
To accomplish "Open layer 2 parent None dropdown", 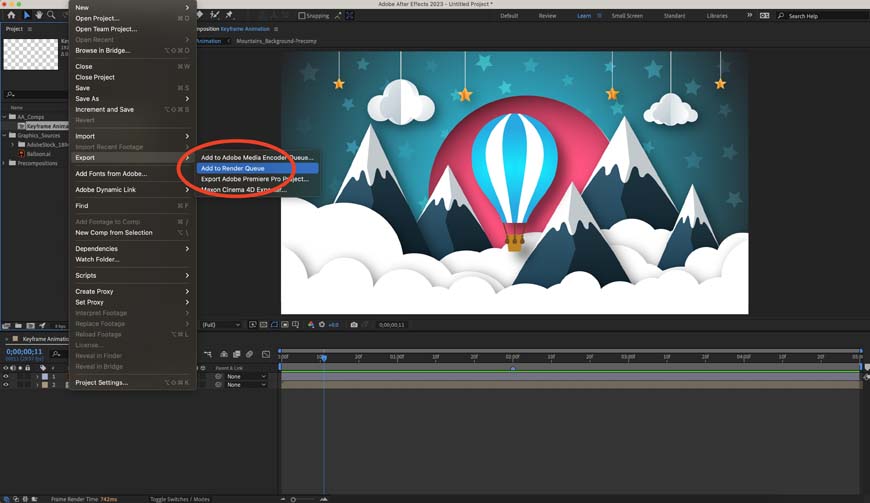I will pyautogui.click(x=246, y=384).
